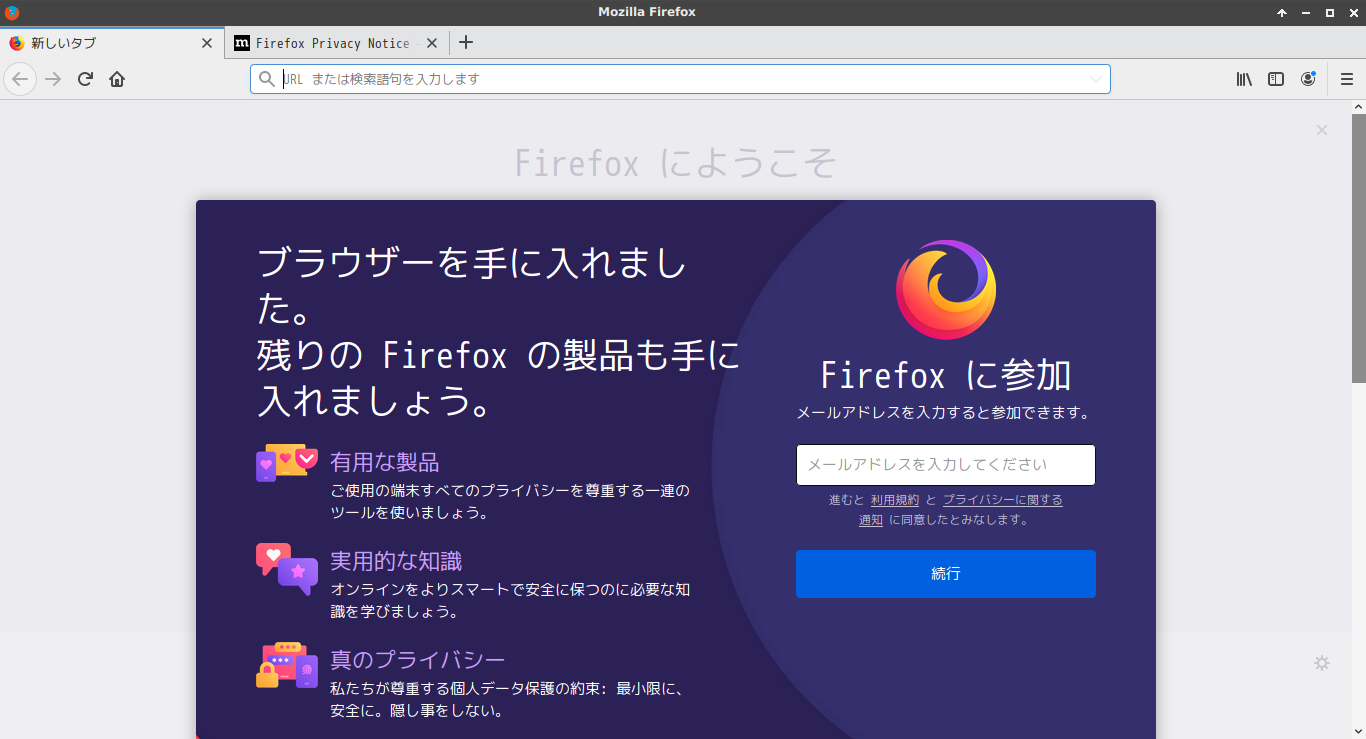This screenshot has height=739, width=1366.
Task: Close the 新しいタブ tab
Action: click(207, 43)
